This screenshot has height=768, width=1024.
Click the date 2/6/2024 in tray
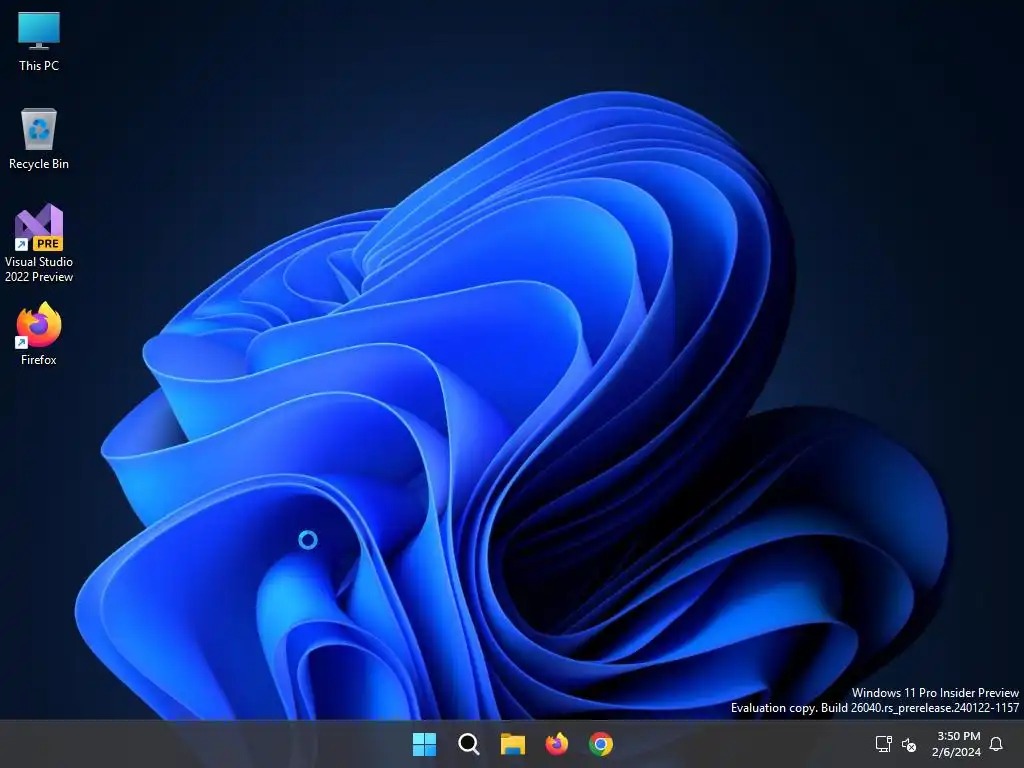[956, 752]
